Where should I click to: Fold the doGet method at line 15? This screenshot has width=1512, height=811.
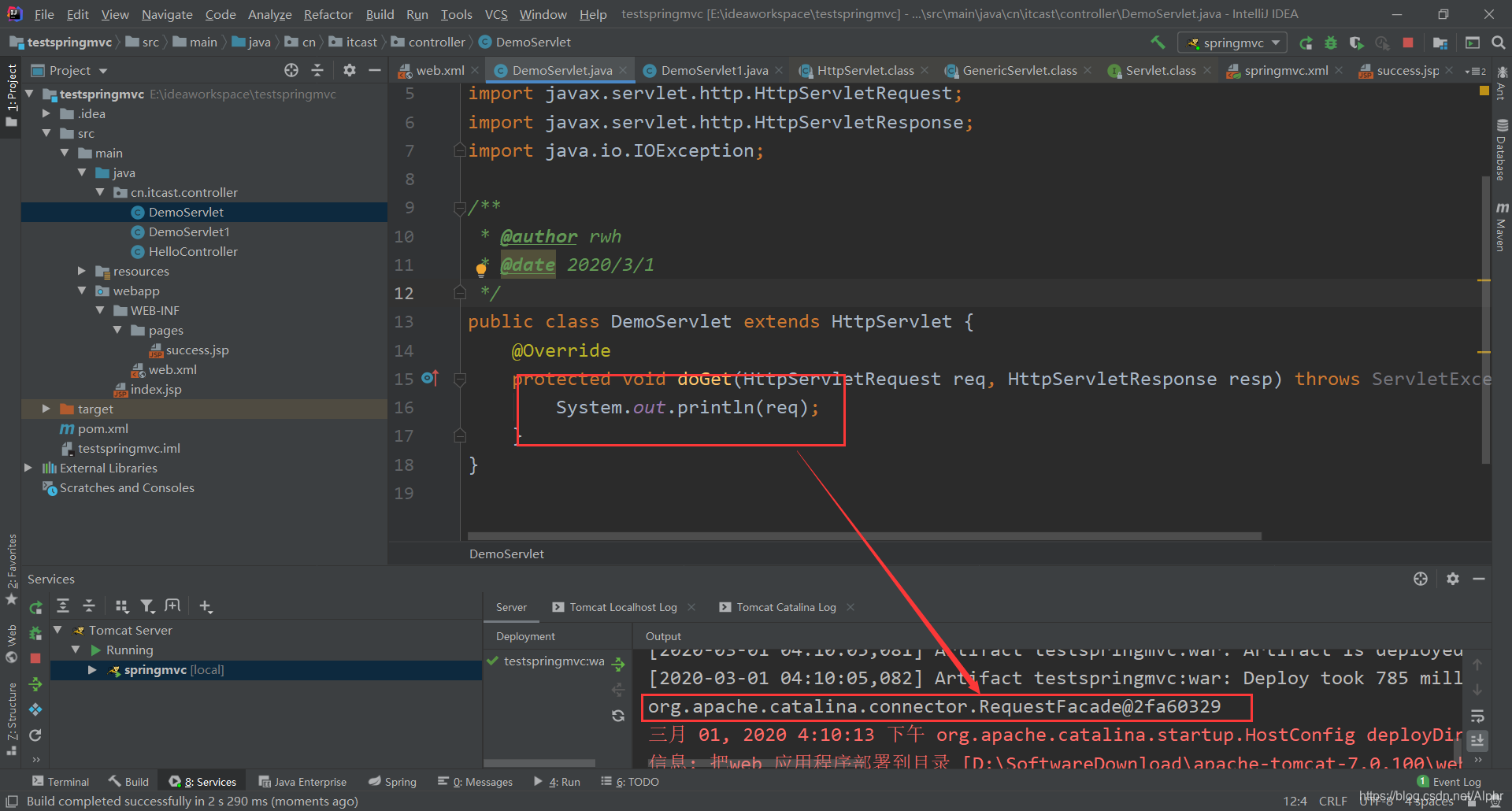pos(461,379)
